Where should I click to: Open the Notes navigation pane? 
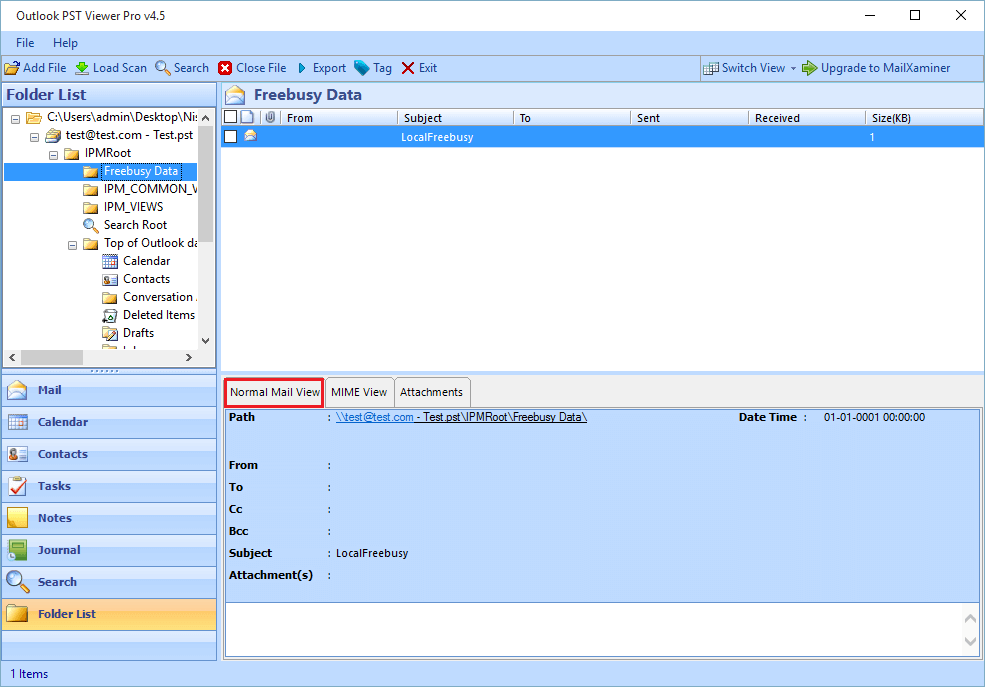tap(109, 518)
